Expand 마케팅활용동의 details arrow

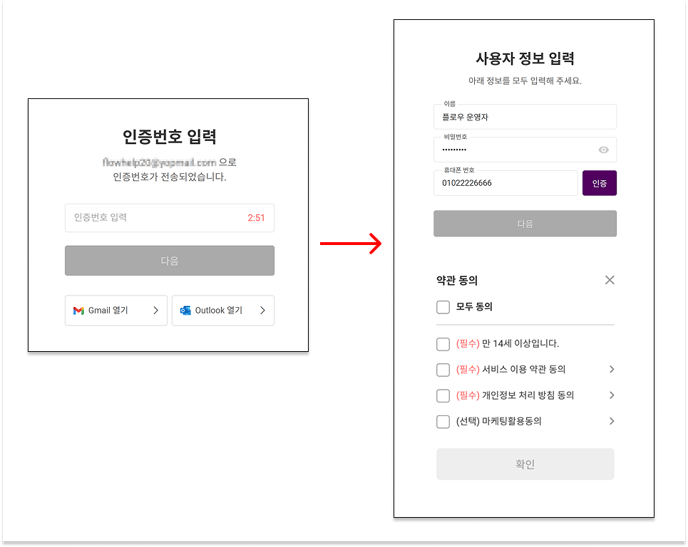[x=612, y=421]
